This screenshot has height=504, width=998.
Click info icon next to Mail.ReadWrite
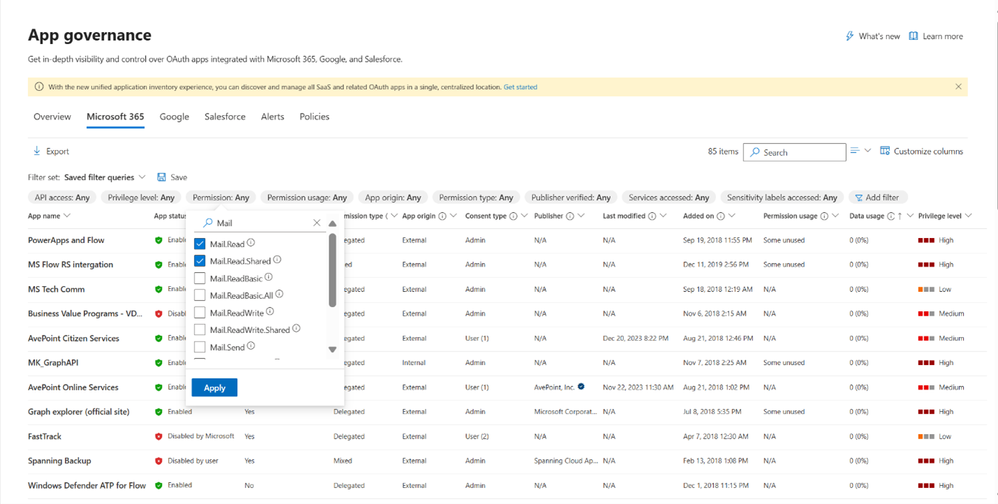pos(270,311)
